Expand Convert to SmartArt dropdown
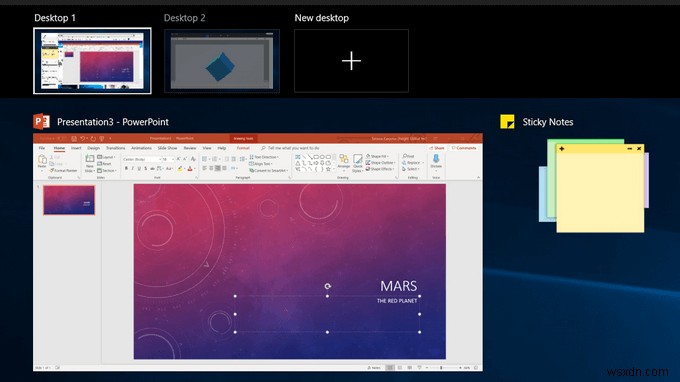The height and width of the screenshot is (382, 680). 269,170
